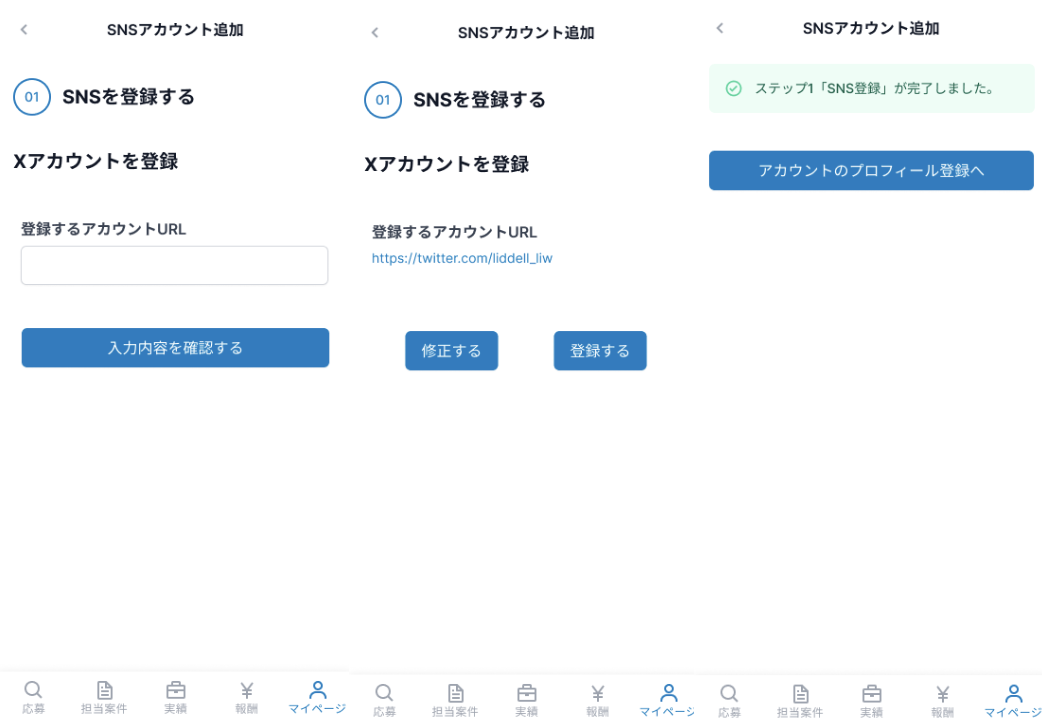The image size is (1042, 720).
Task: Click the 修正する button
Action: (452, 351)
